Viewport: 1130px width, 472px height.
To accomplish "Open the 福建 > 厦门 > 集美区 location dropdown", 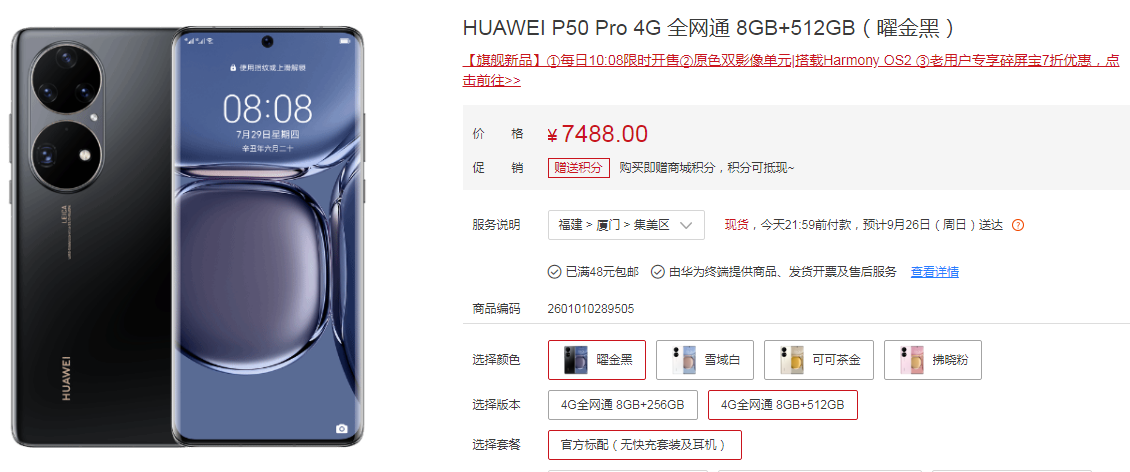I will coord(626,225).
